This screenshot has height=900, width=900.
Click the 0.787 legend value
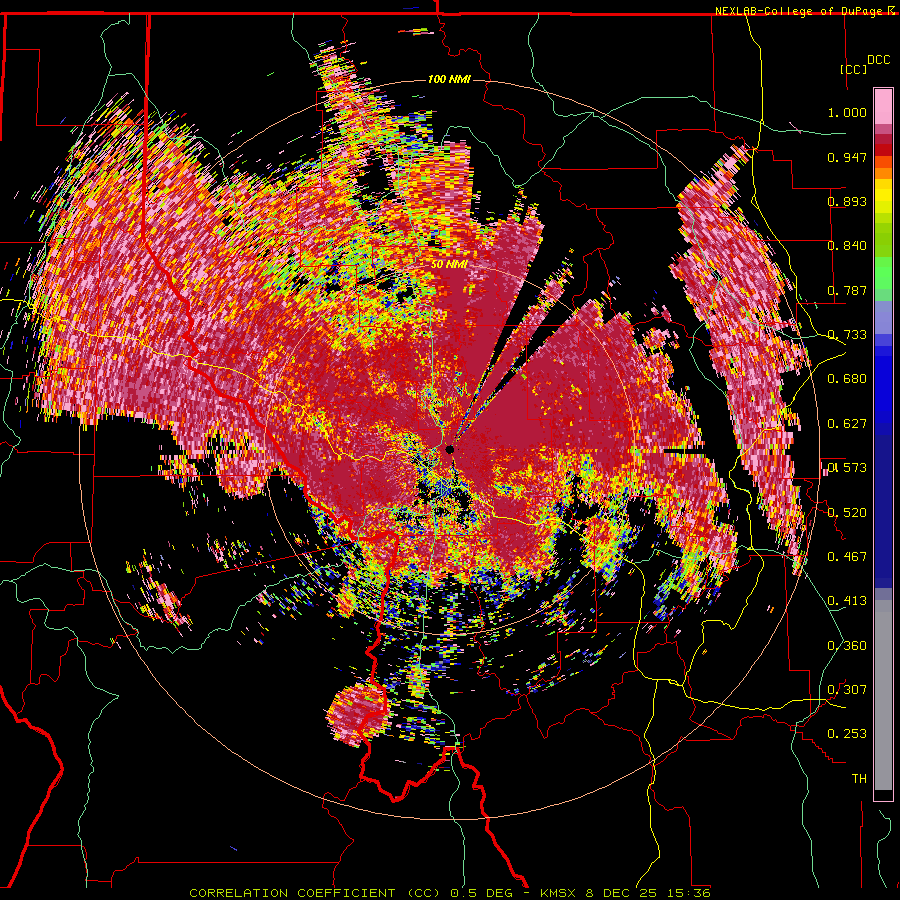(x=847, y=290)
